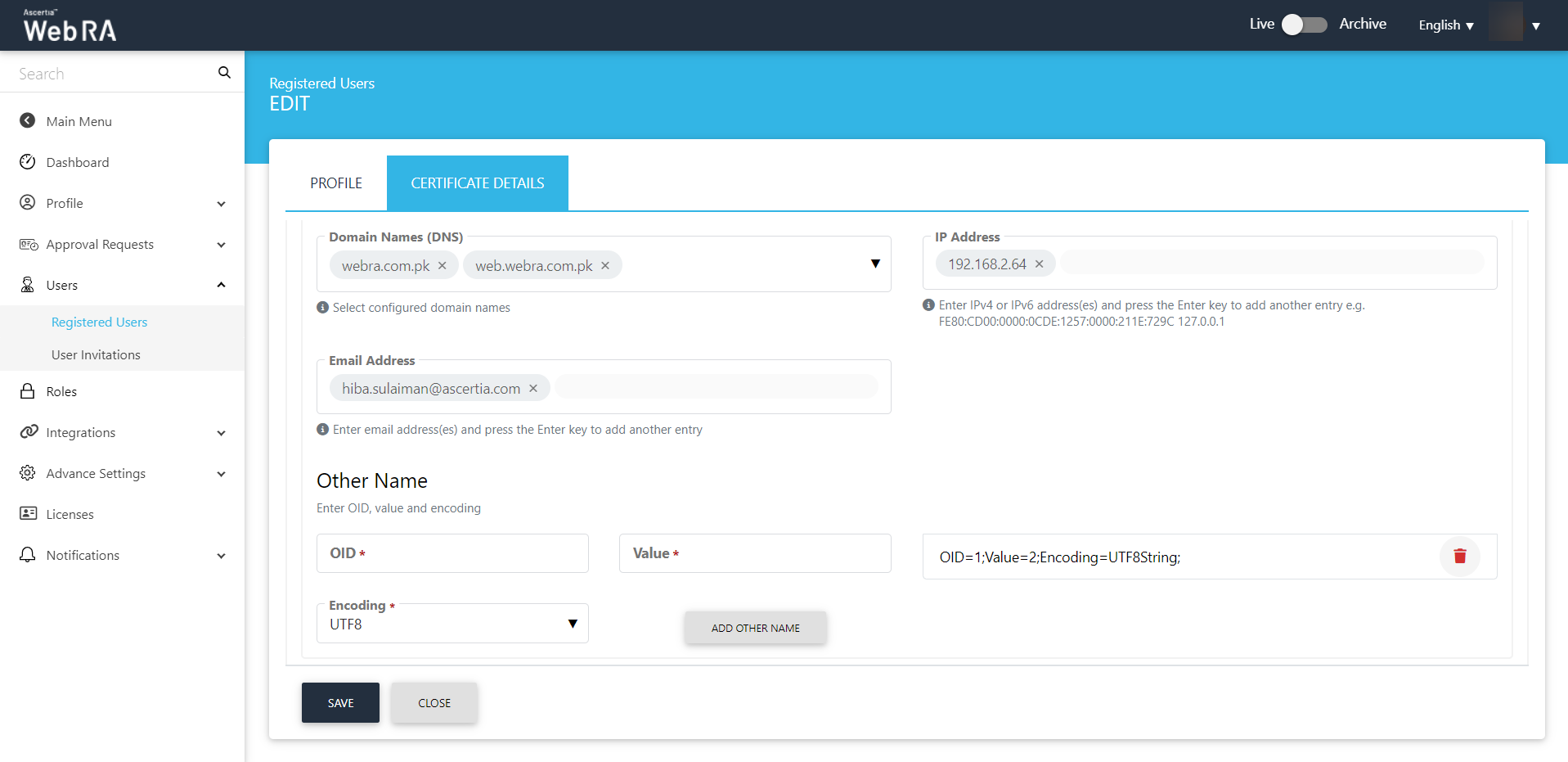1568x762 pixels.
Task: Click the Licenses card icon
Action: coord(28,514)
